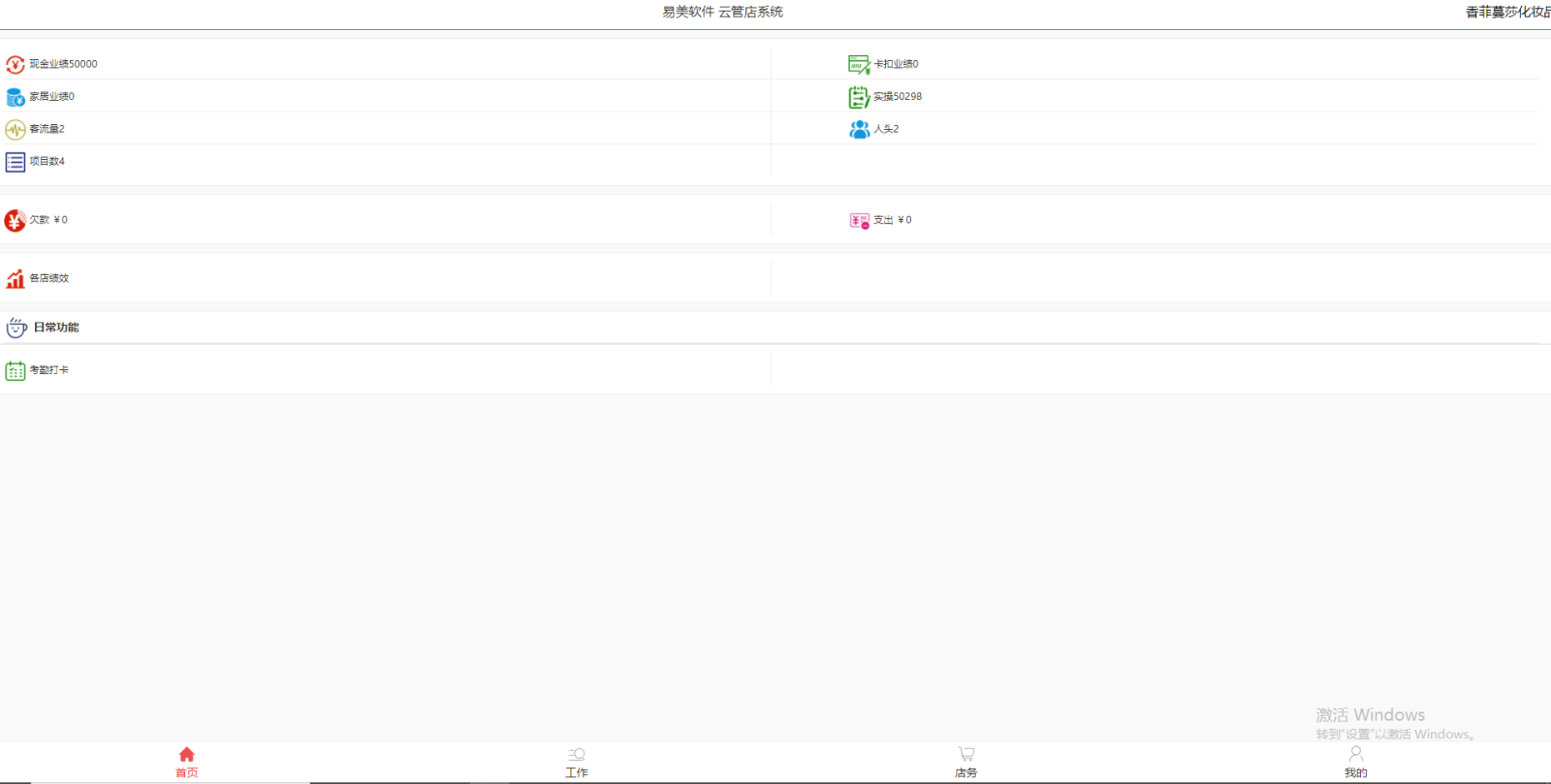Viewport: 1551px width, 784px height.
Task: Switch to the 工作 tab
Action: tap(577, 762)
